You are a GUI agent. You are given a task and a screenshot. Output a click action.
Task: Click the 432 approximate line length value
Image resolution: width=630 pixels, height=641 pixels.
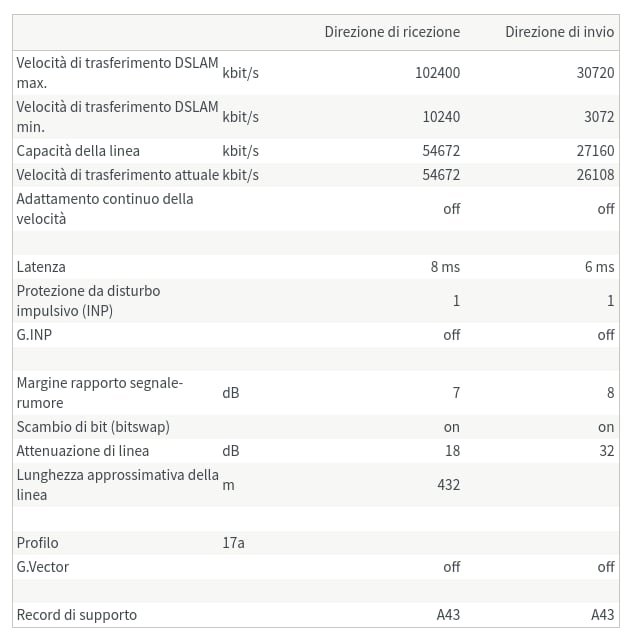[448, 485]
